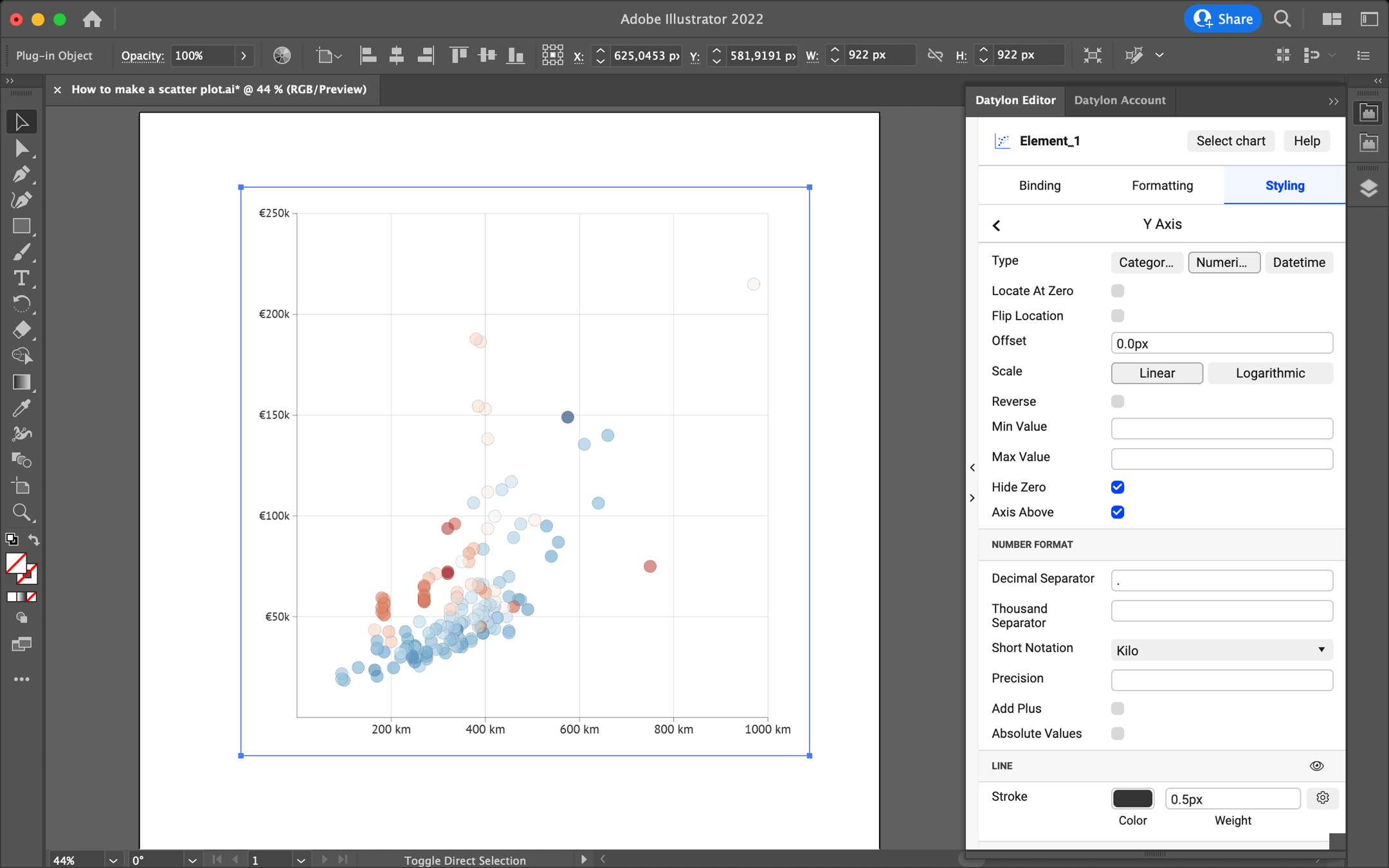Open the Datylon Account tab
Viewport: 1389px width, 868px height.
pos(1120,100)
